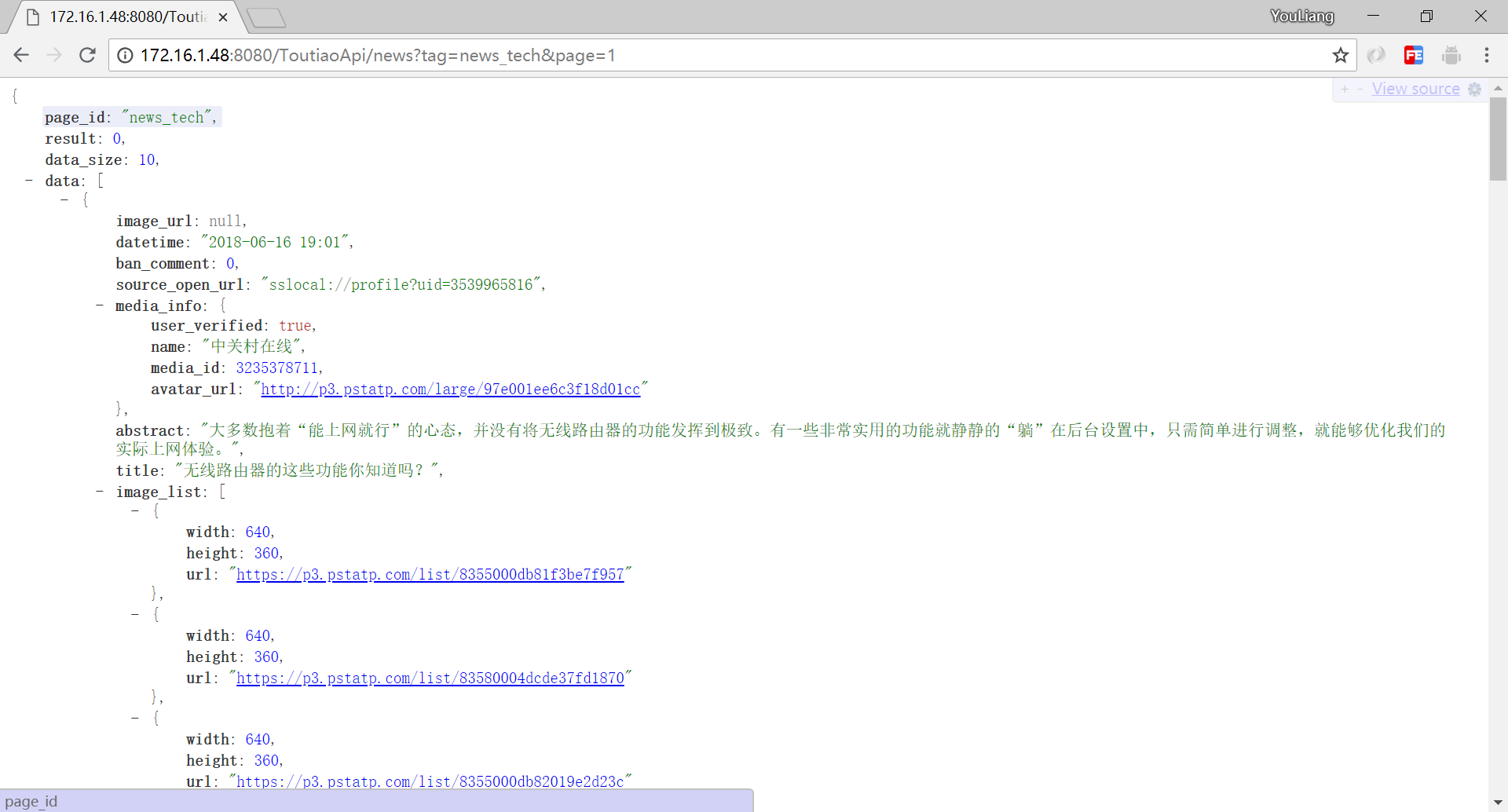The width and height of the screenshot is (1508, 812).
Task: Open image URL ending 82019e2d23c
Action: click(430, 781)
